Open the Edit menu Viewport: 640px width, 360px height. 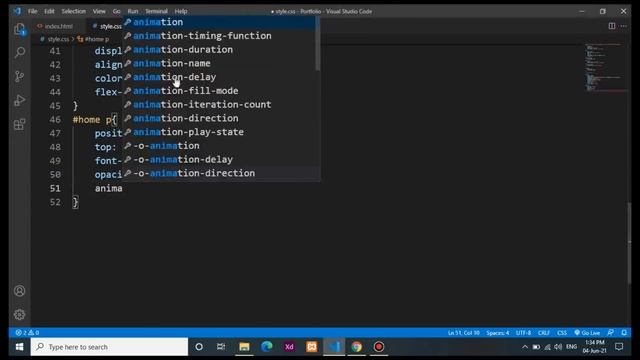point(49,11)
